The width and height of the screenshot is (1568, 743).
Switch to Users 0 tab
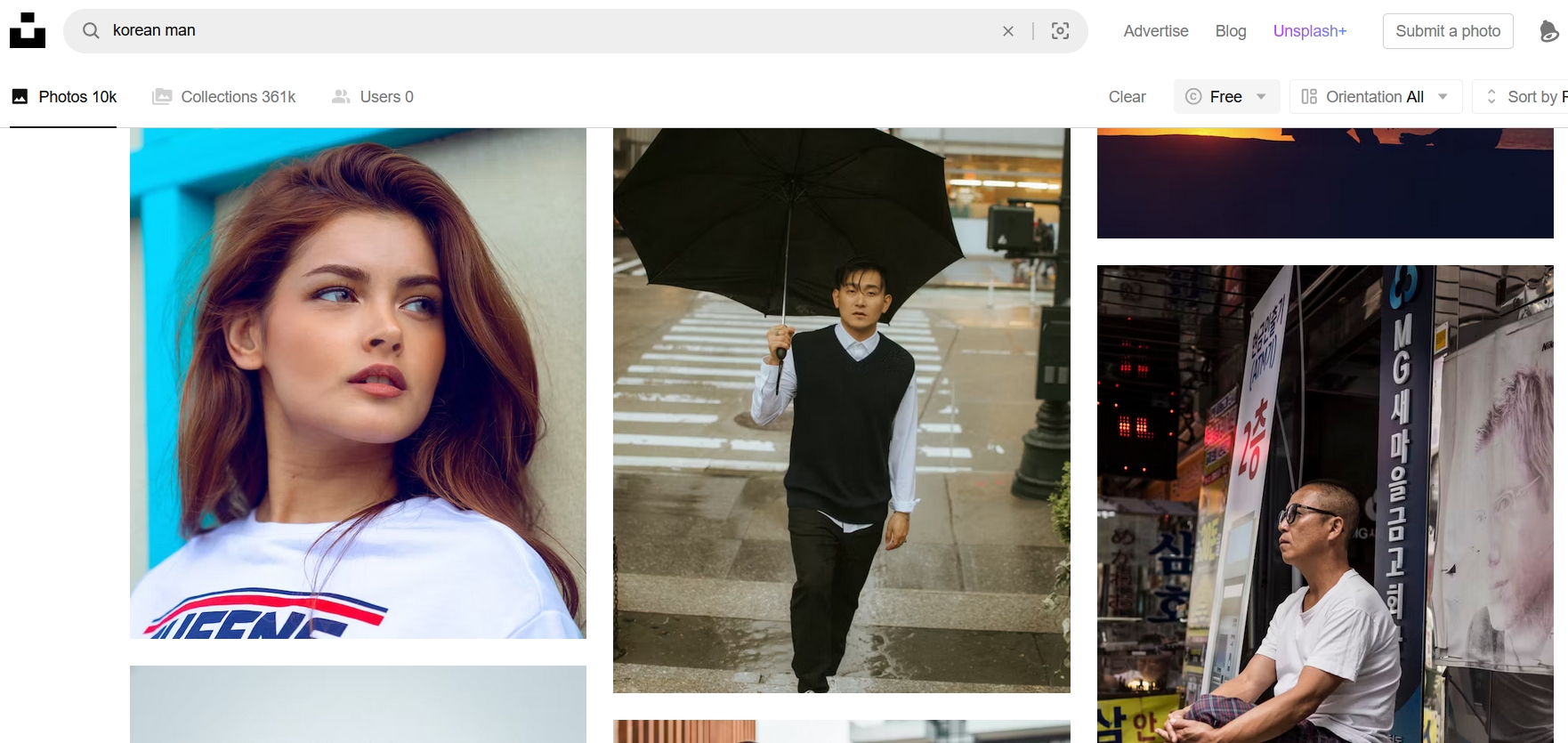(x=386, y=97)
